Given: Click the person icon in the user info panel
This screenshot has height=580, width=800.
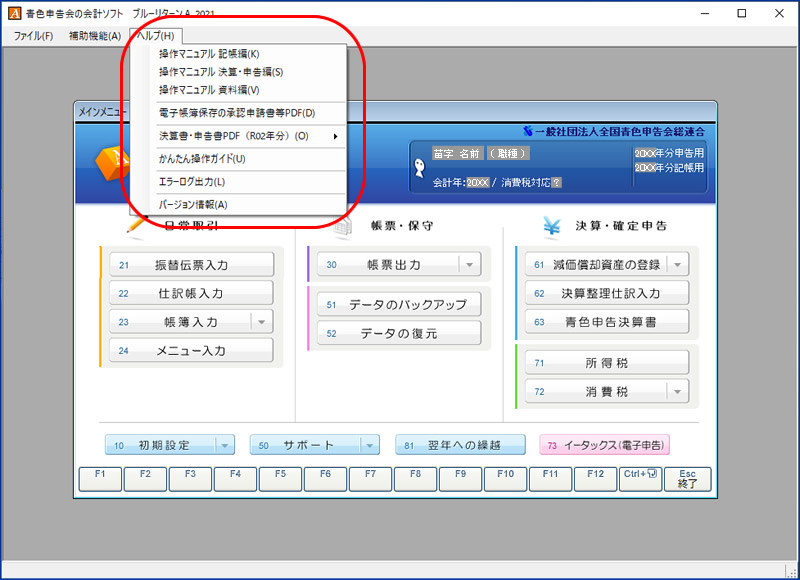Looking at the screenshot, I should pos(420,168).
